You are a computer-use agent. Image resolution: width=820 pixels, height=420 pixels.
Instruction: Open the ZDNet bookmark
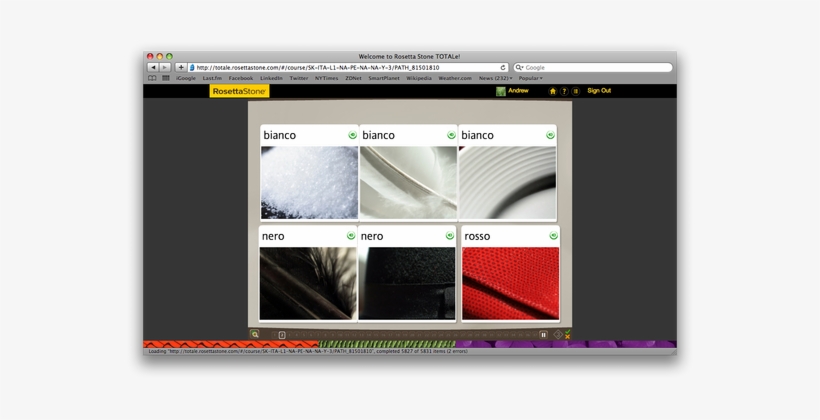tap(353, 78)
